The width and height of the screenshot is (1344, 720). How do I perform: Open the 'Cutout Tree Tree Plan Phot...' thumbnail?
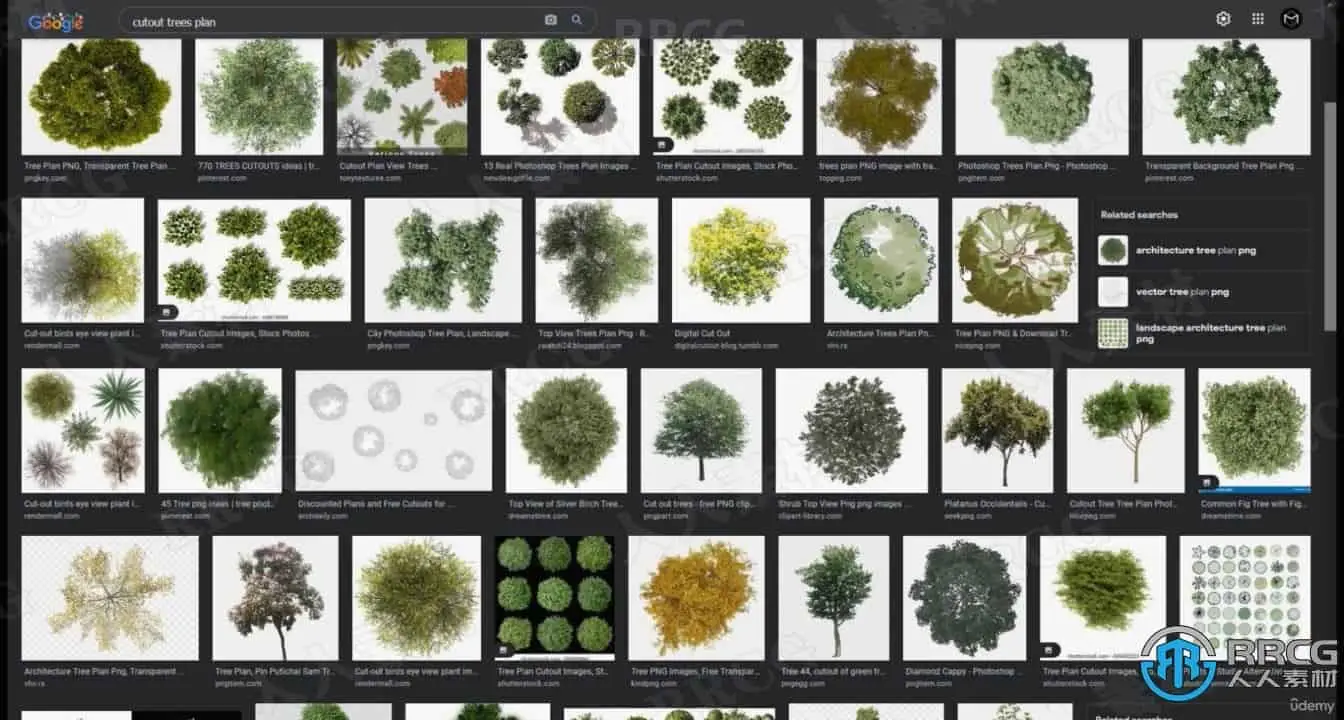coord(1126,430)
